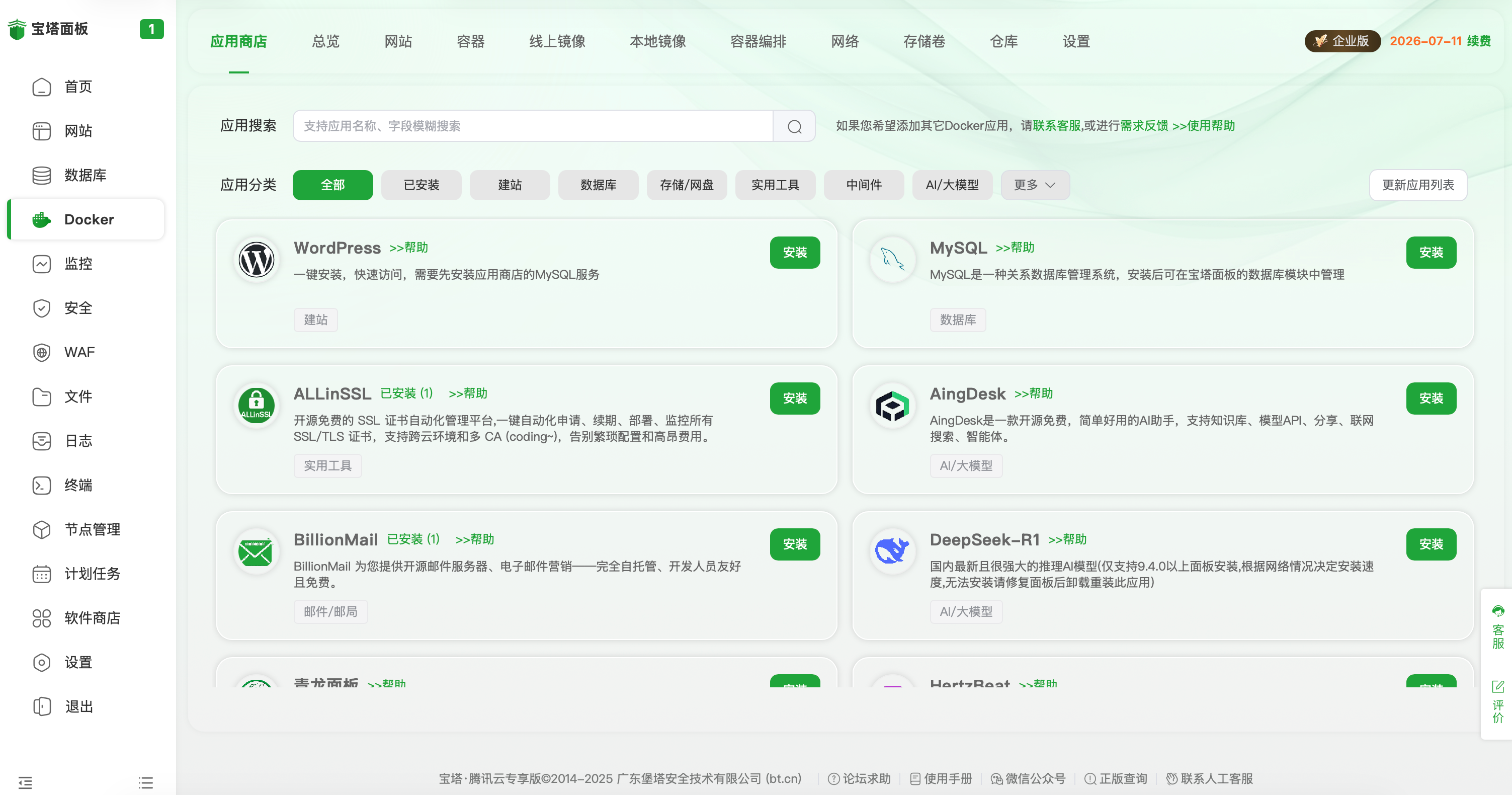The height and width of the screenshot is (795, 1512).
Task: Expand the 更多 categories dropdown
Action: point(1034,185)
